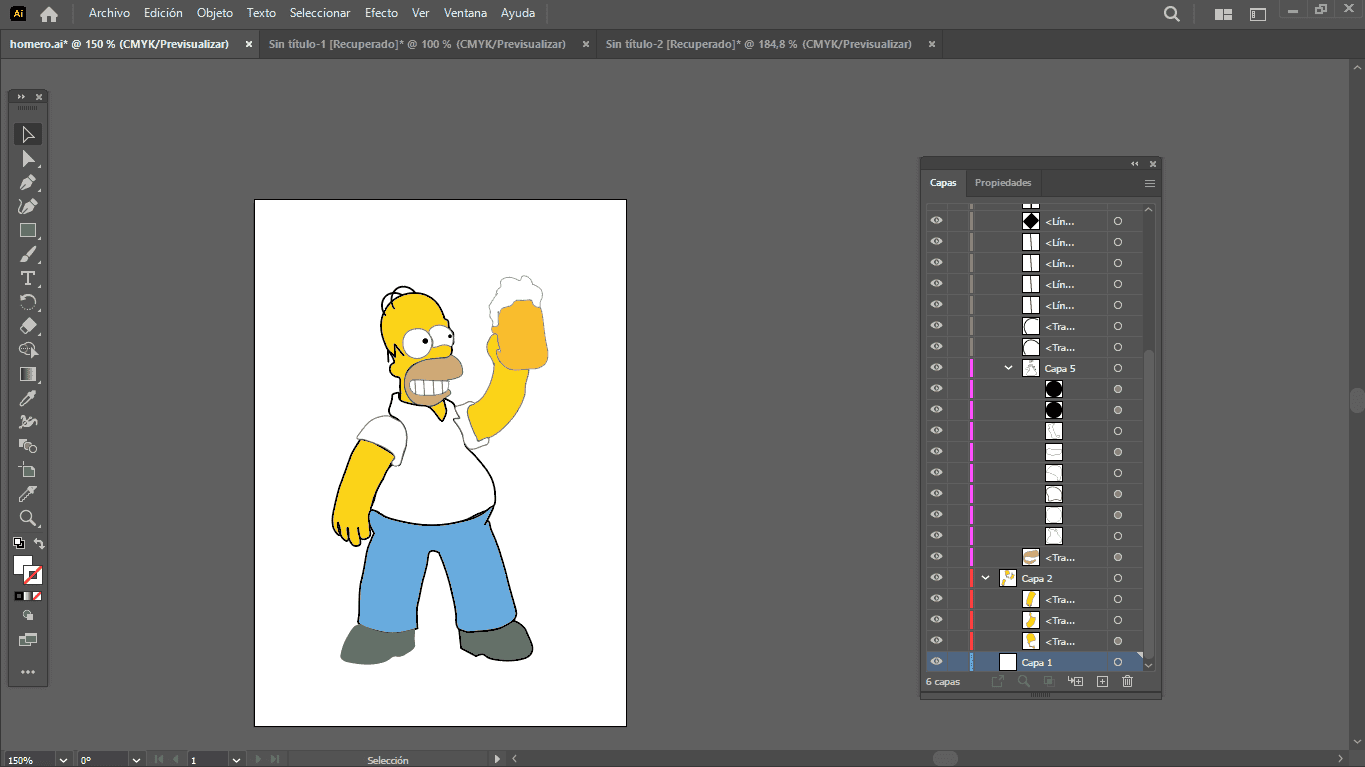Screen dimensions: 1365x767
Task: Switch to Propiedades panel tab
Action: point(1003,183)
